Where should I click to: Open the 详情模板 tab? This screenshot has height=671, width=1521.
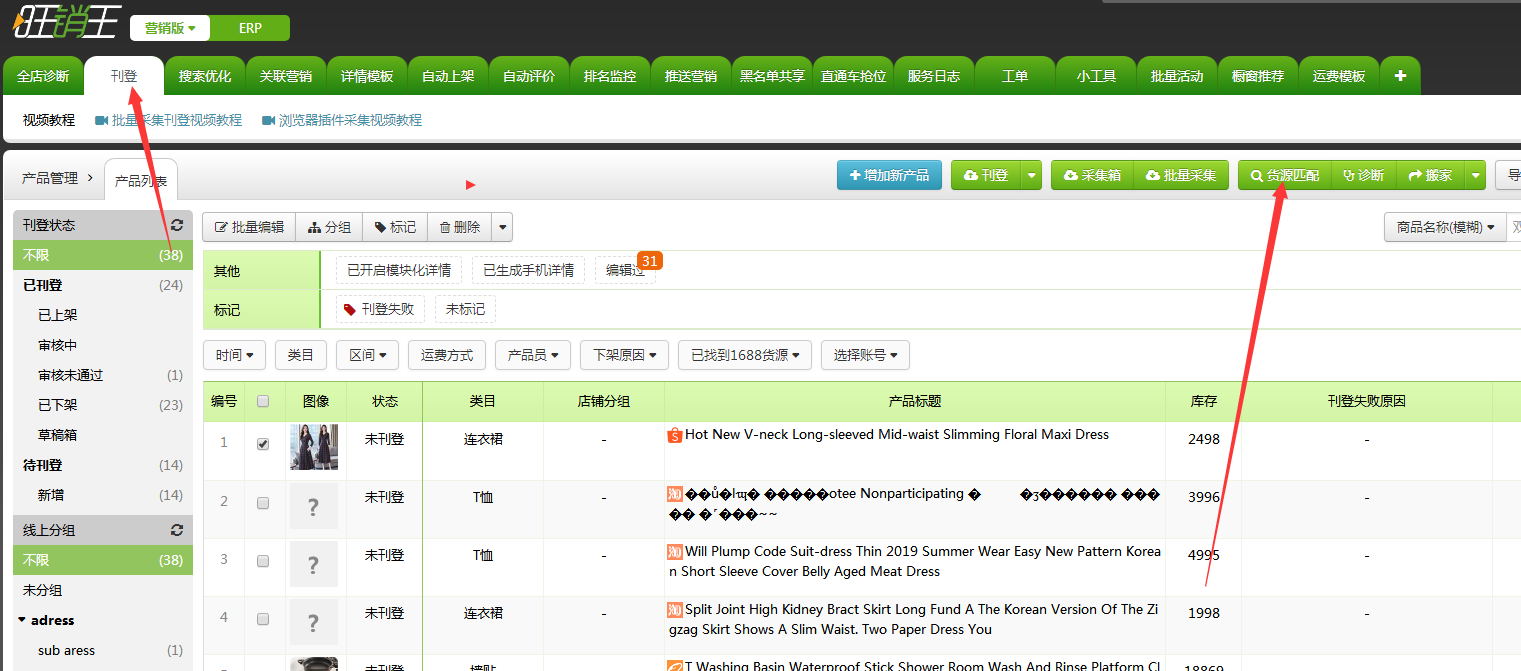[x=367, y=76]
